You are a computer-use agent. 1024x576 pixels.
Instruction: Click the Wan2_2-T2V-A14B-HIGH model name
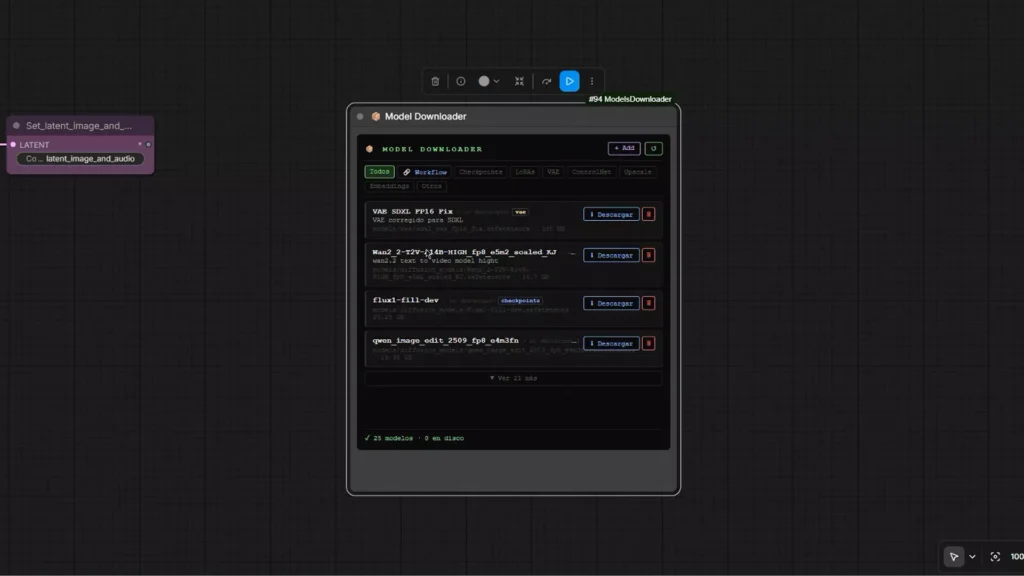(464, 252)
